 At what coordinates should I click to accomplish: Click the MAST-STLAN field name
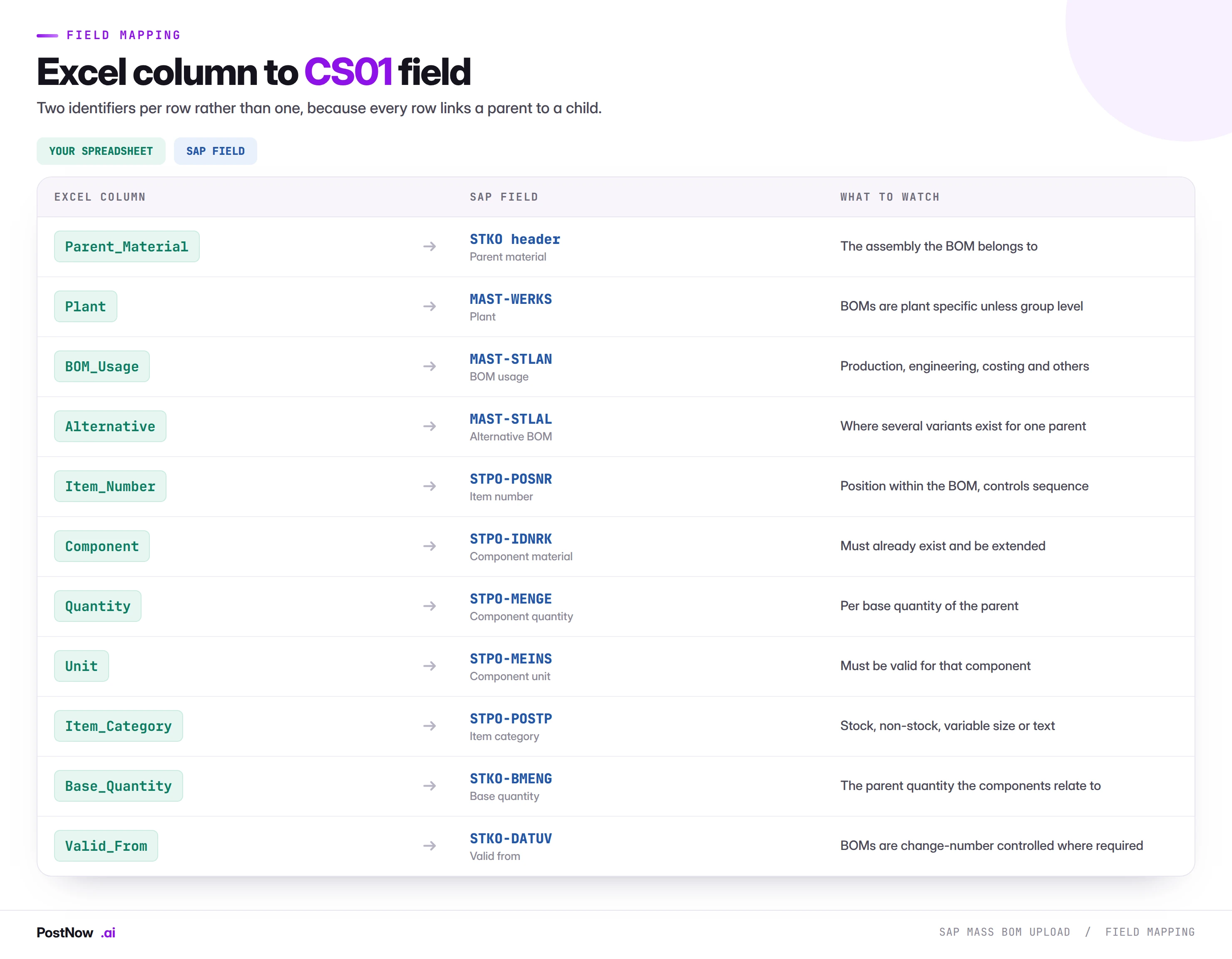coord(511,359)
